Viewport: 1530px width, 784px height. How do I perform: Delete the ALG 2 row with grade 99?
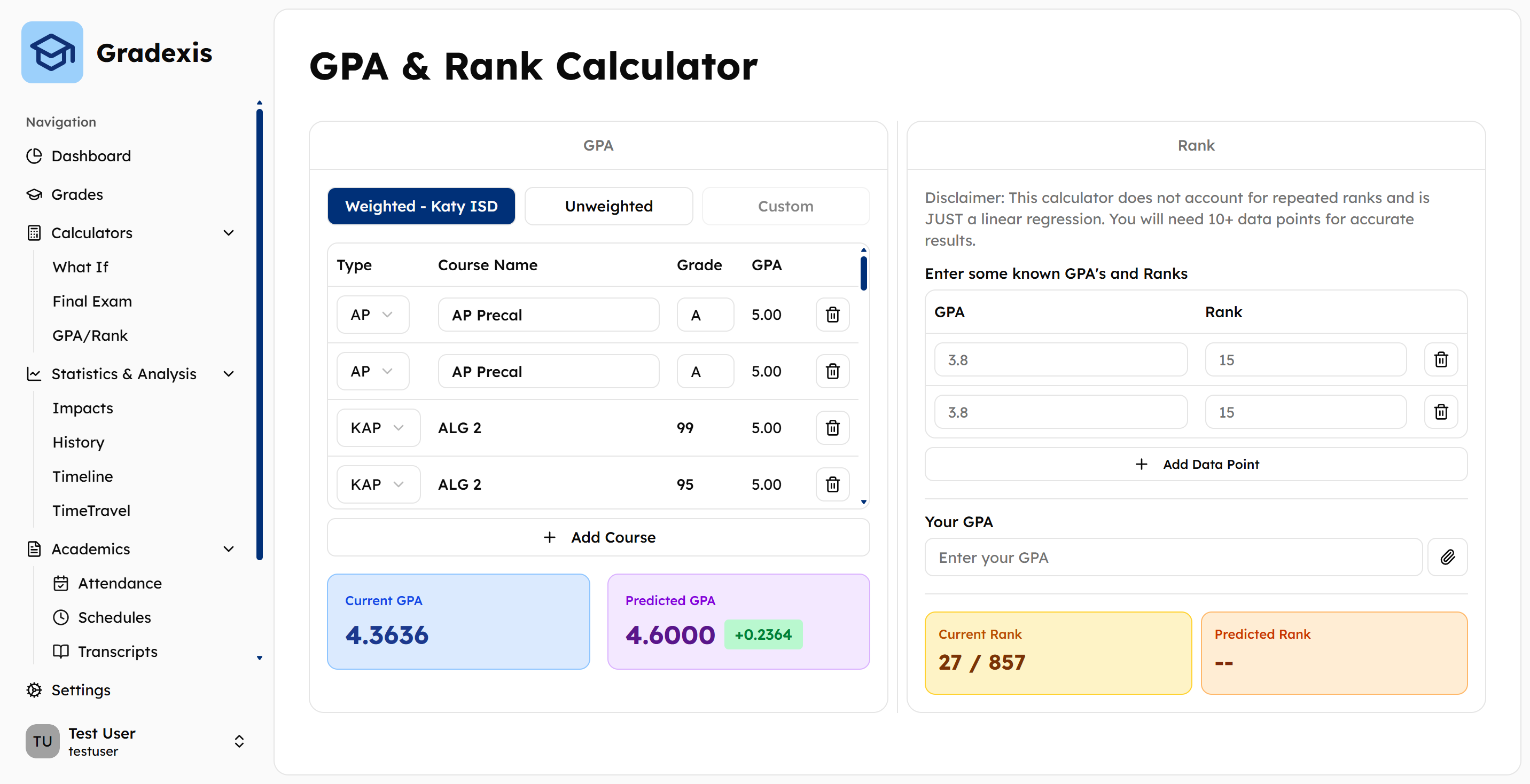coord(832,428)
